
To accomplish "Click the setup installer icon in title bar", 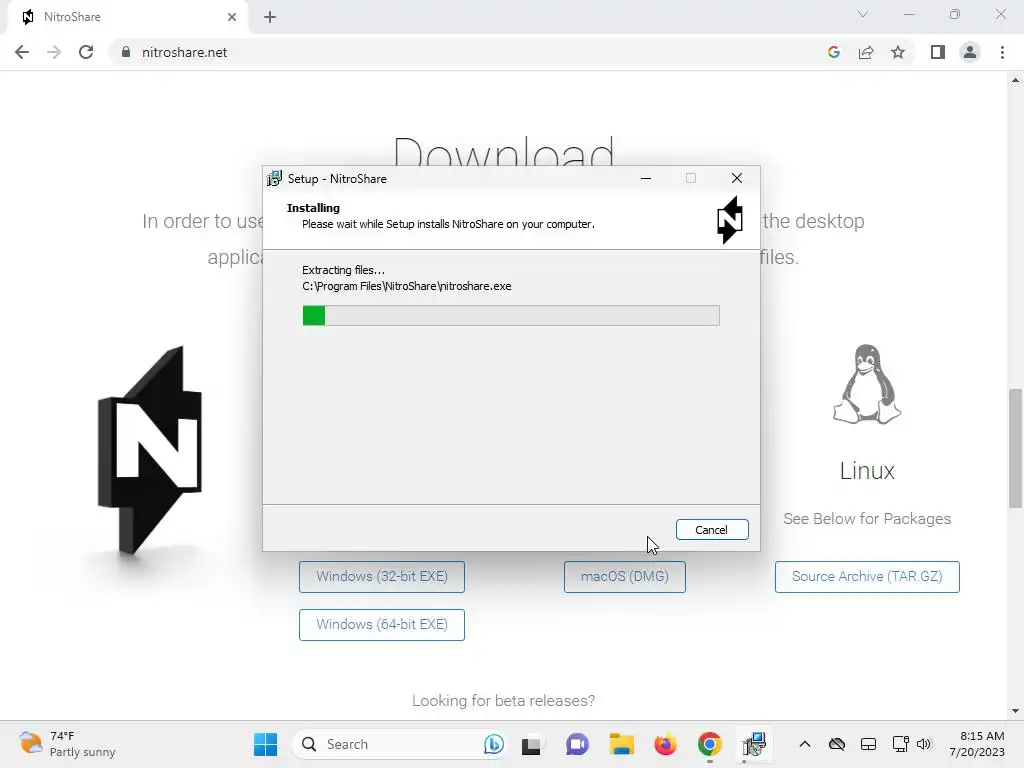I will (x=274, y=178).
